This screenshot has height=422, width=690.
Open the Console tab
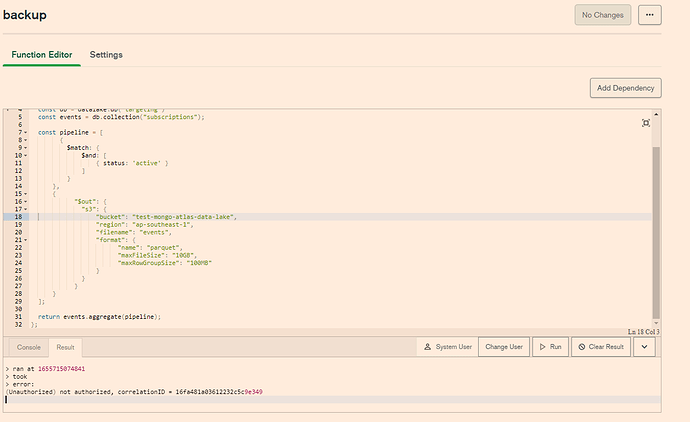28,347
